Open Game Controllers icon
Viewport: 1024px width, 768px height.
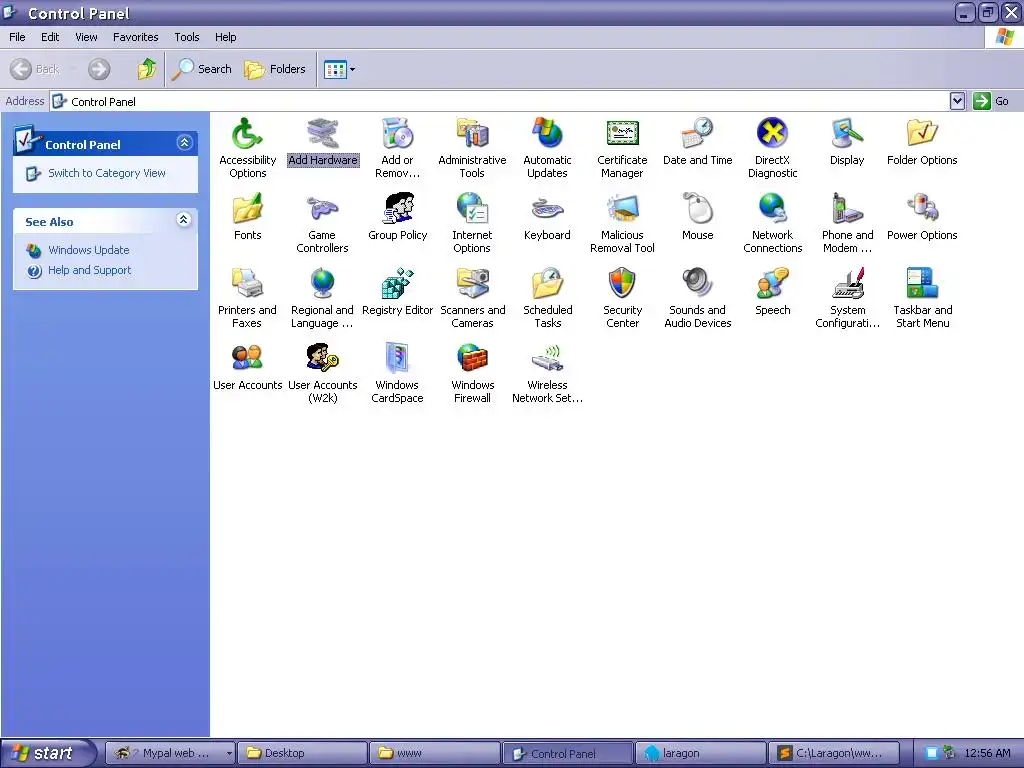(x=323, y=209)
